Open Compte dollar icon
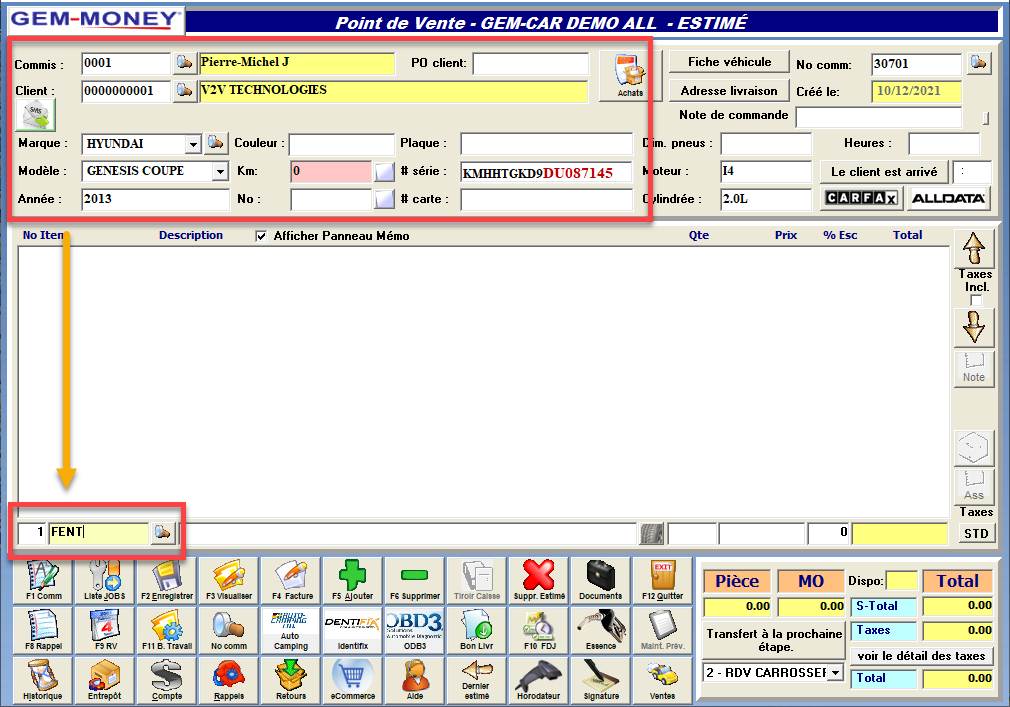Image resolution: width=1010 pixels, height=707 pixels. [x=167, y=681]
